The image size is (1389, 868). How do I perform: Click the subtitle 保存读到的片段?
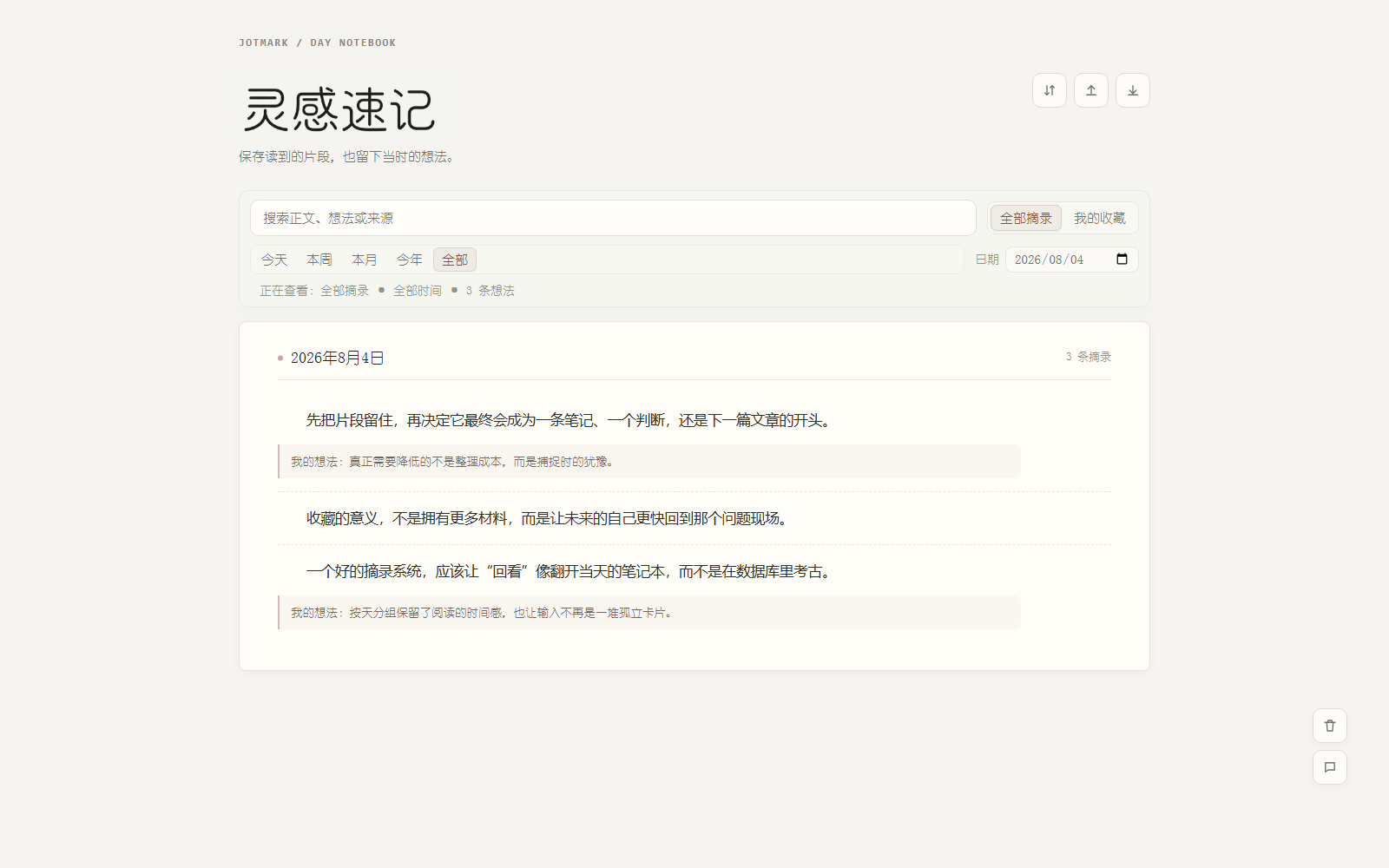click(347, 157)
